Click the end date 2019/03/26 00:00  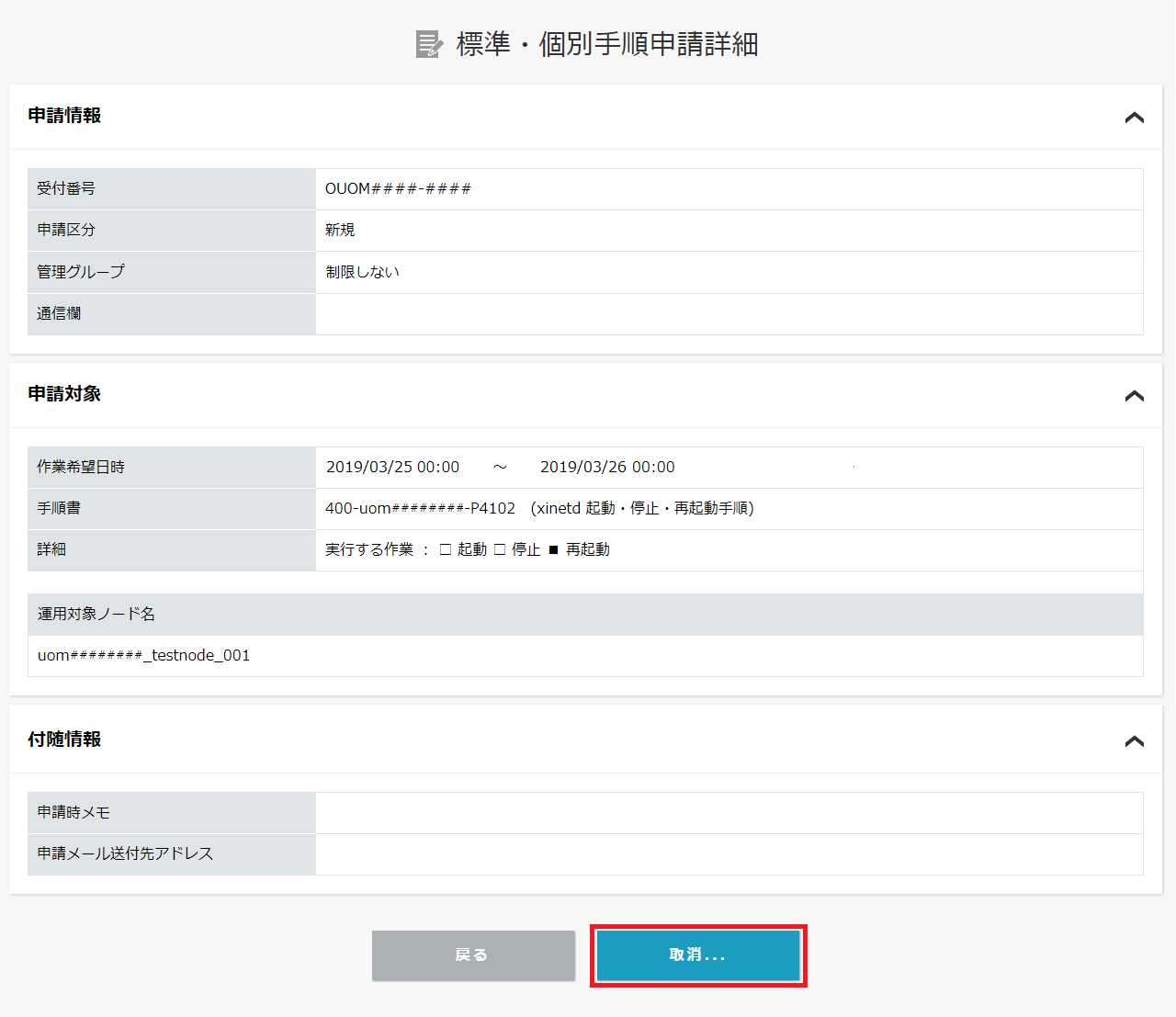click(607, 467)
